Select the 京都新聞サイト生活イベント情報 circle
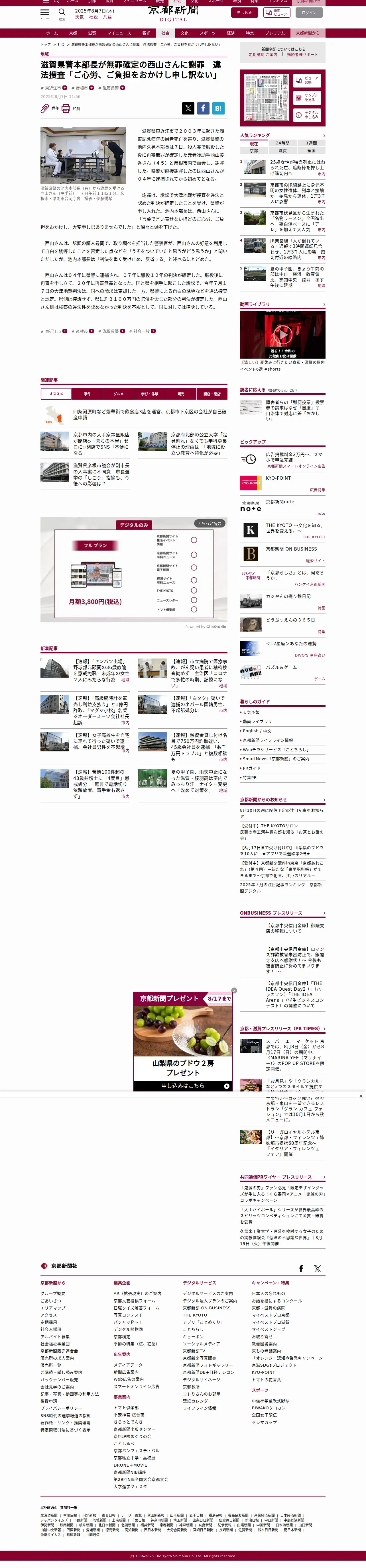The height and width of the screenshot is (1568, 366). click(x=194, y=540)
